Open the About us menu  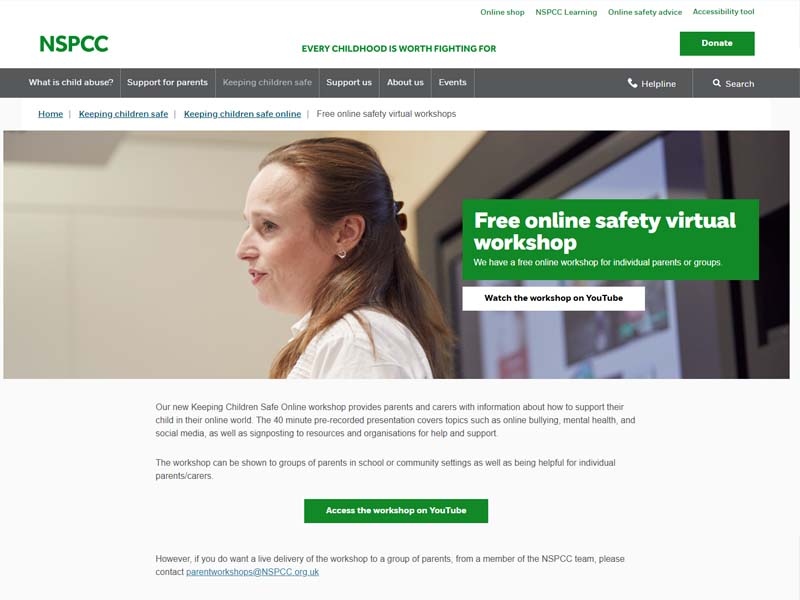(405, 82)
